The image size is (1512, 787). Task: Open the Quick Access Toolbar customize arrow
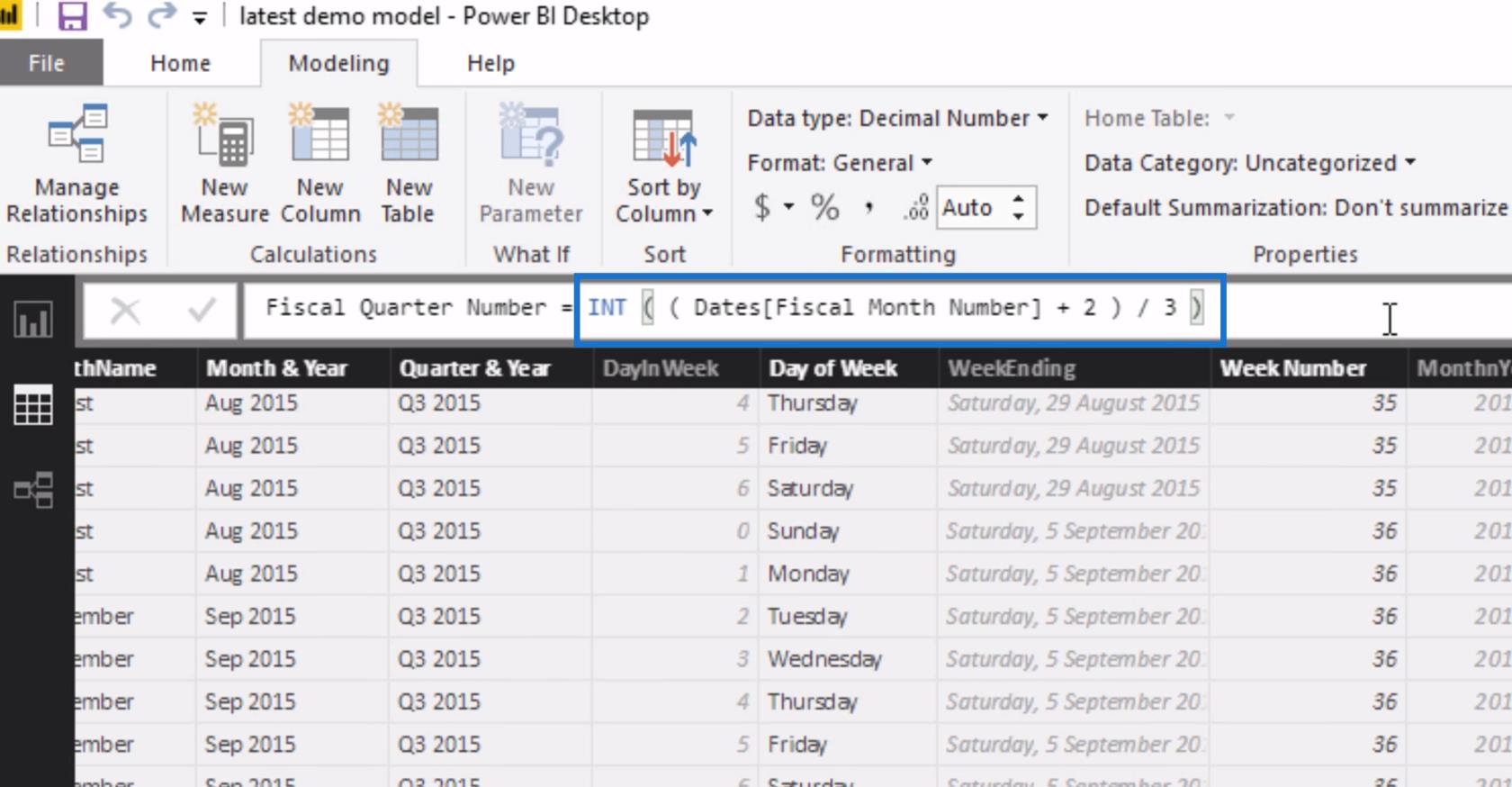[200, 18]
